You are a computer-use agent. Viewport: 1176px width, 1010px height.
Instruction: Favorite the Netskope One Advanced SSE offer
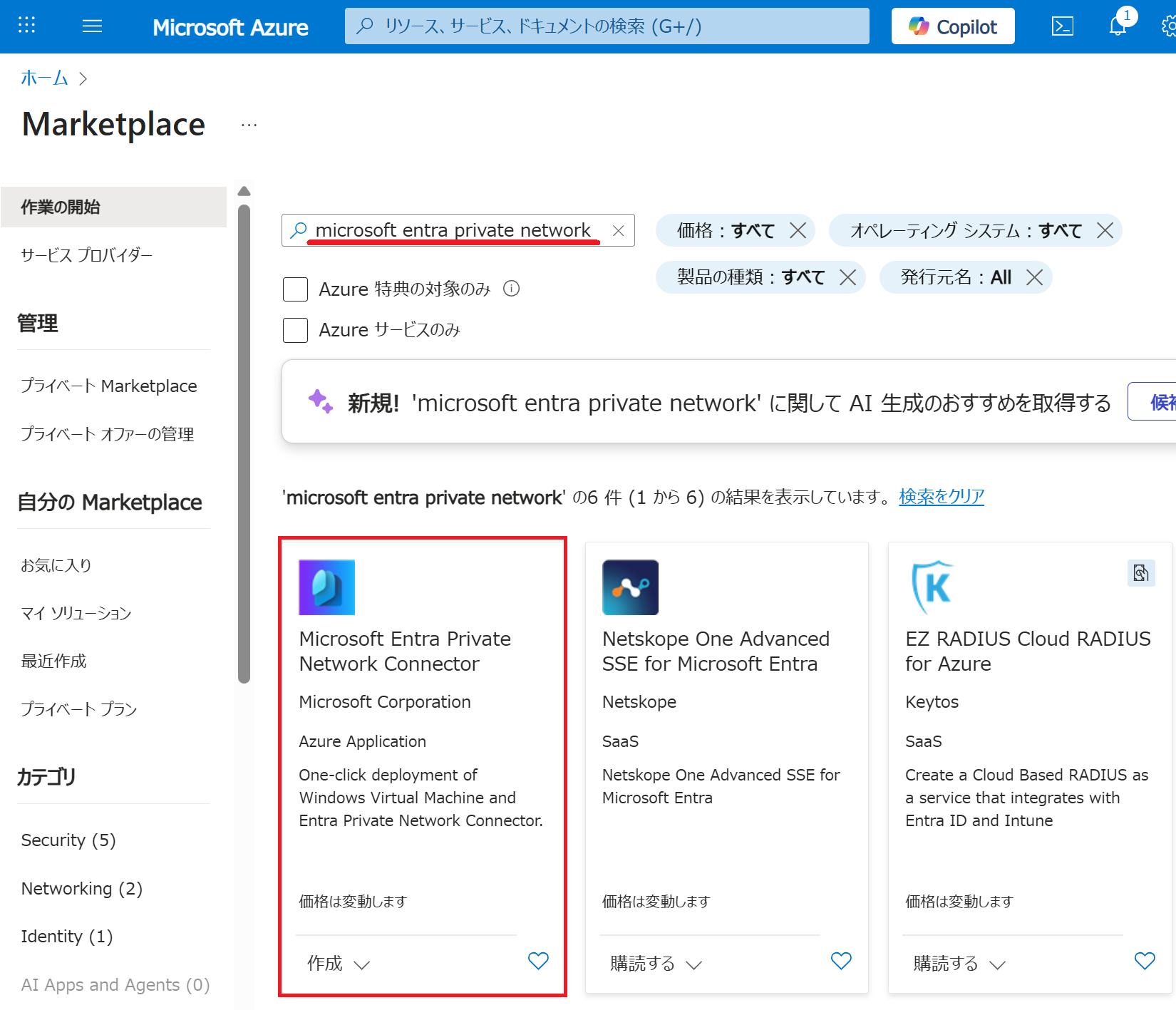pos(841,961)
